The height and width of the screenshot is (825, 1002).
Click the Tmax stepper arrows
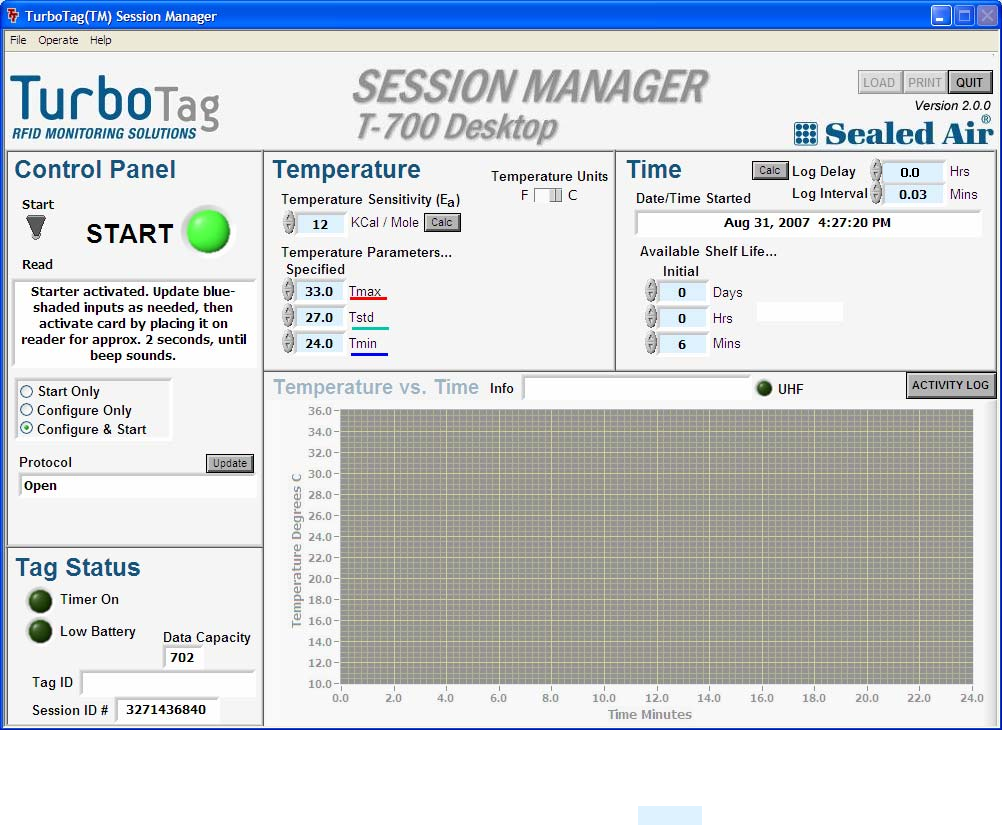pyautogui.click(x=289, y=290)
